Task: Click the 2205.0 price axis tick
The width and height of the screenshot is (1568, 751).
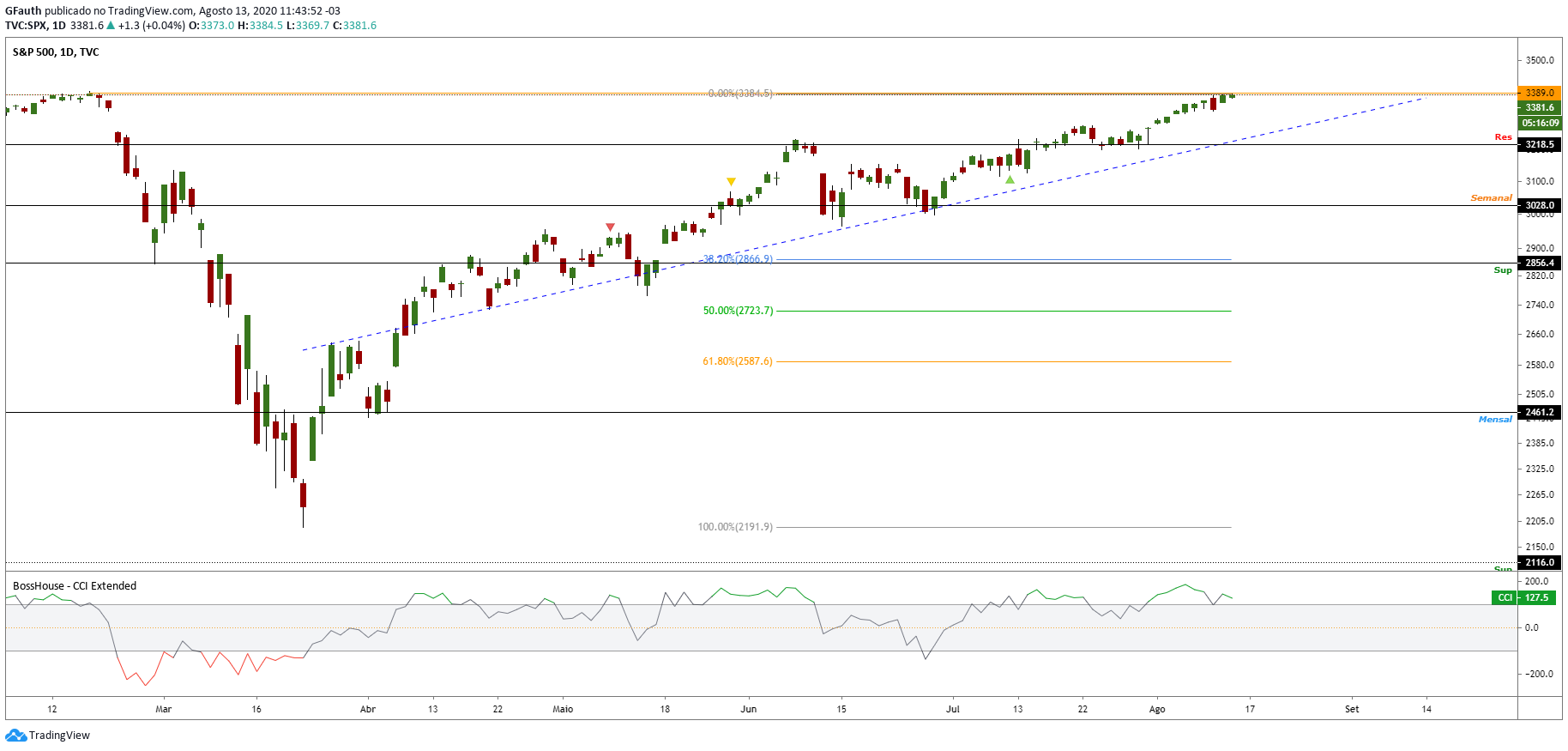Action: click(x=1541, y=521)
